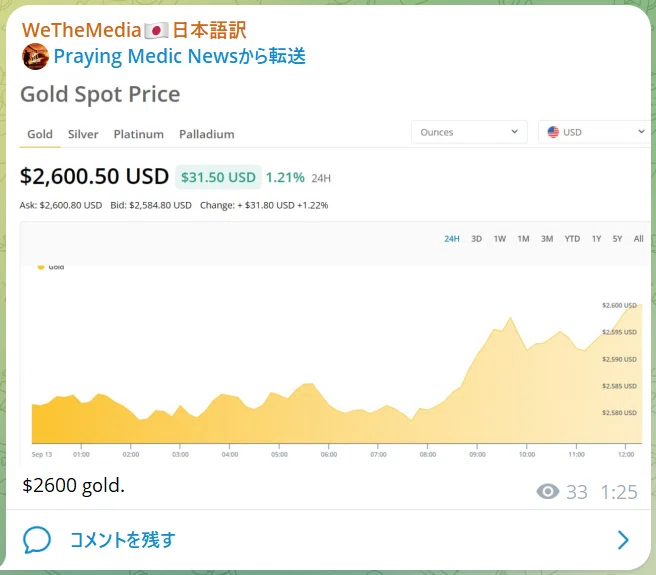Click the Gold legend dot in chart
The image size is (656, 575).
coord(41,267)
